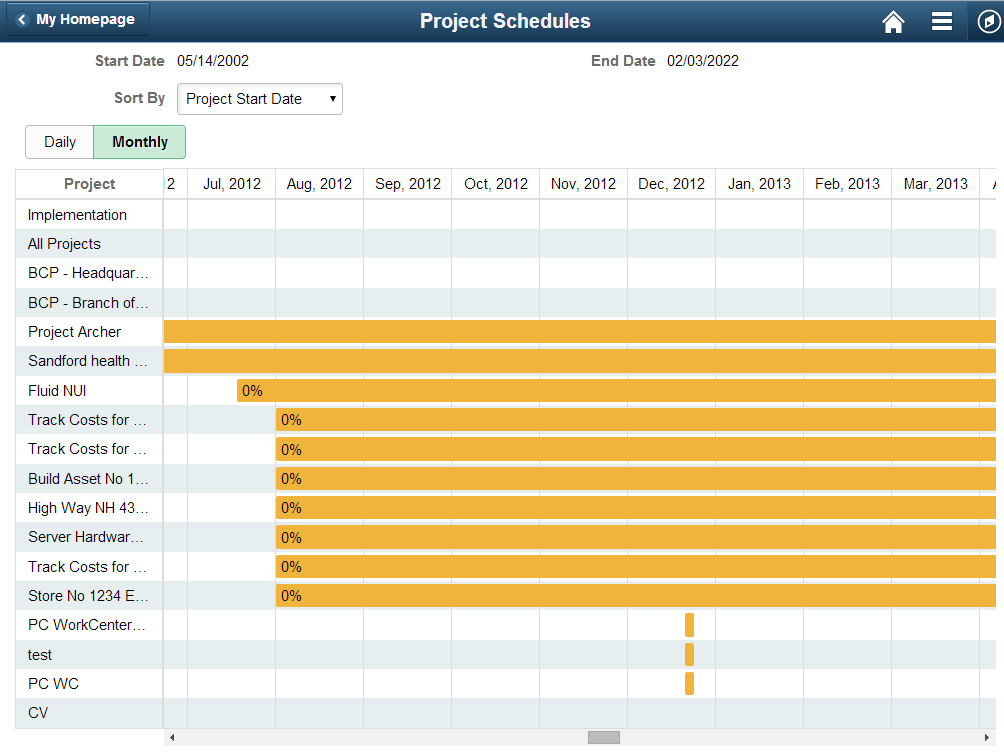The image size is (1004, 754).
Task: Open the Actions List menu icon
Action: (941, 20)
